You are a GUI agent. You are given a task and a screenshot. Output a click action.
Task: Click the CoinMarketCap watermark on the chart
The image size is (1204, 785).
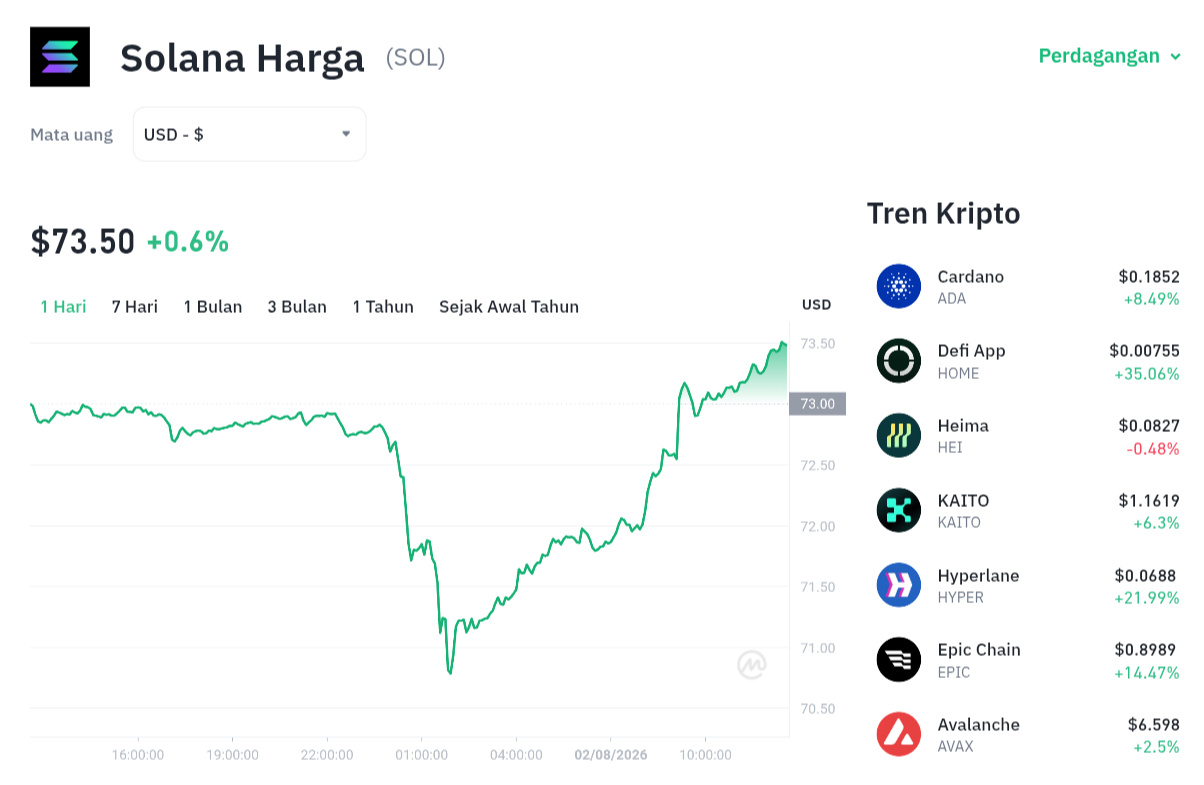point(752,665)
